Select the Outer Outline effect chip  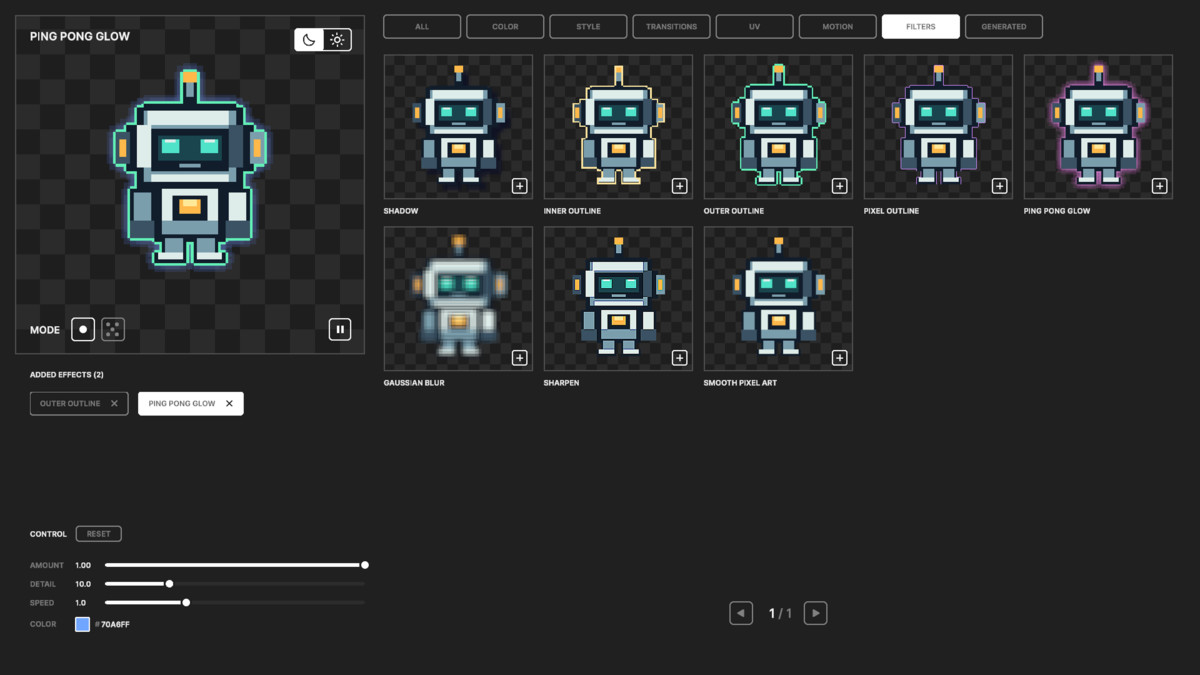coord(79,403)
